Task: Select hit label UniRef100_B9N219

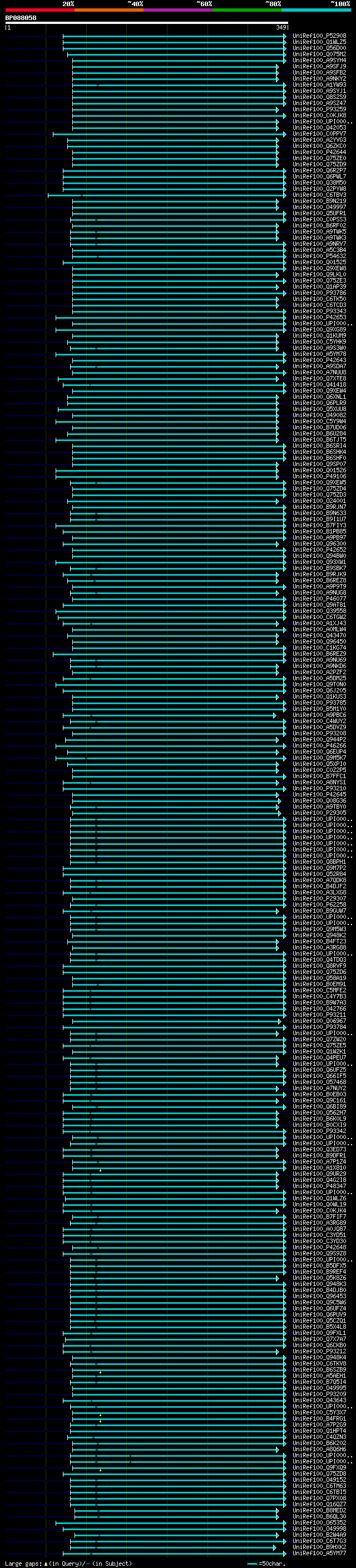Action: [x=319, y=201]
